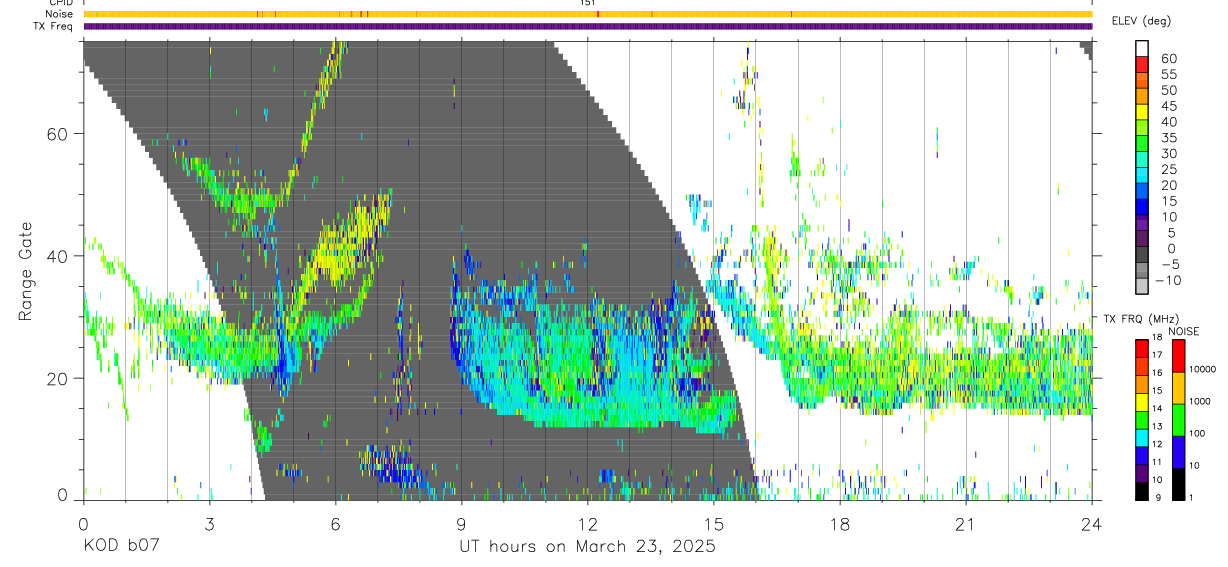This screenshot has height=567, width=1228.
Task: Click the '151' CPID value
Action: coord(588,3)
